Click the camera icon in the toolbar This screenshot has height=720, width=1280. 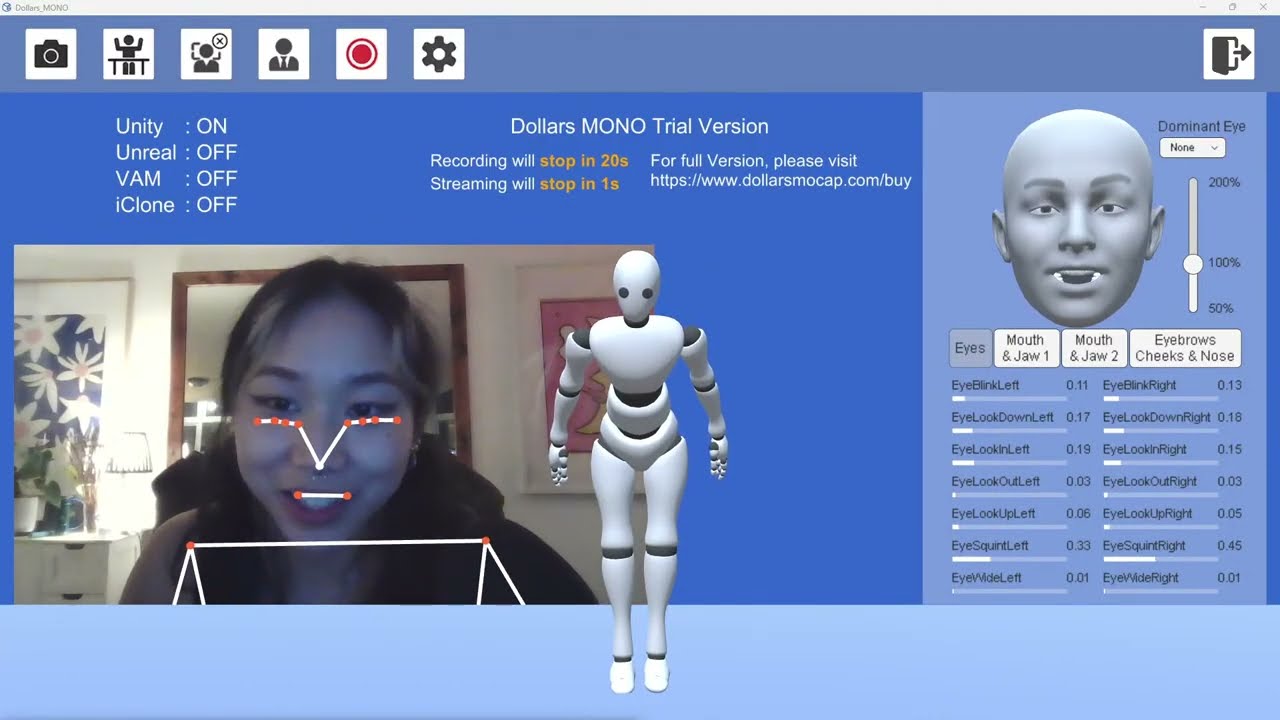pyautogui.click(x=51, y=54)
